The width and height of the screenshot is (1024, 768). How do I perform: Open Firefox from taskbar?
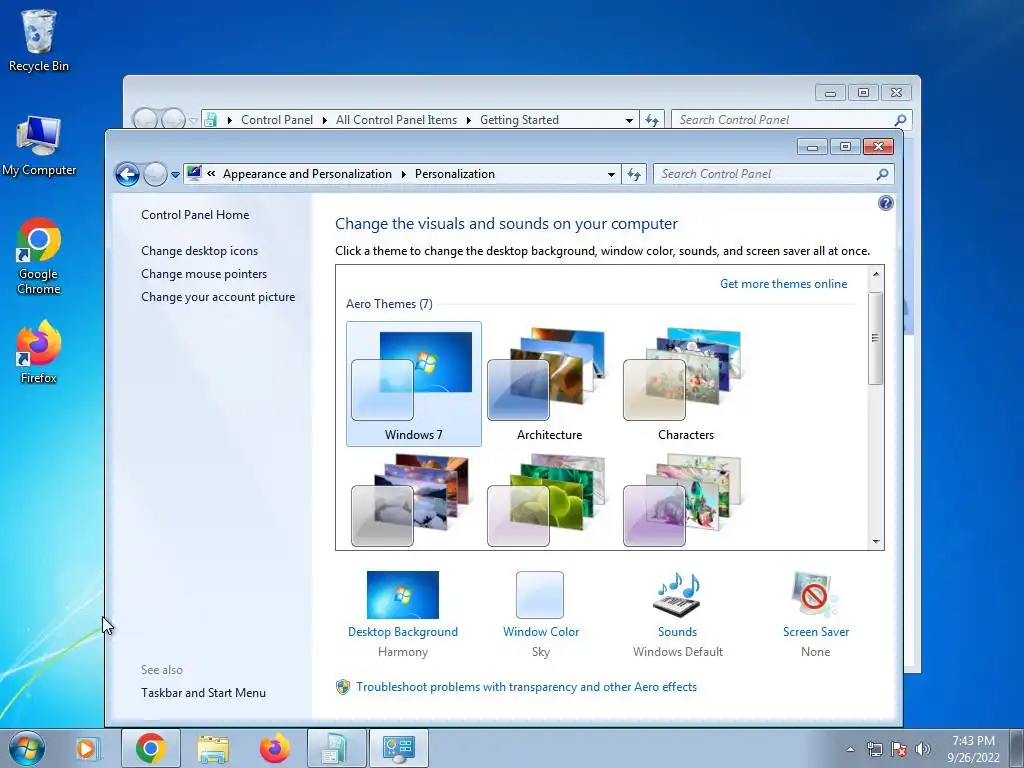coord(274,748)
